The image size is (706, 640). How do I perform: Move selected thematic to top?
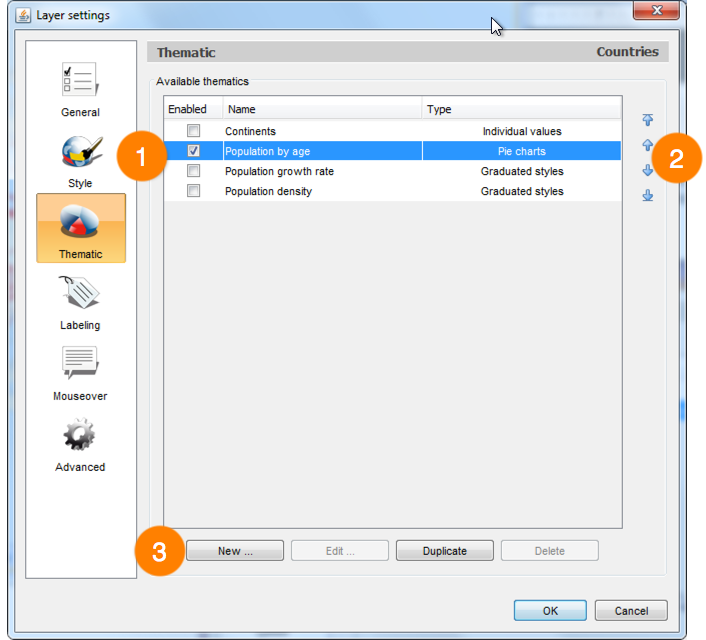pyautogui.click(x=647, y=120)
